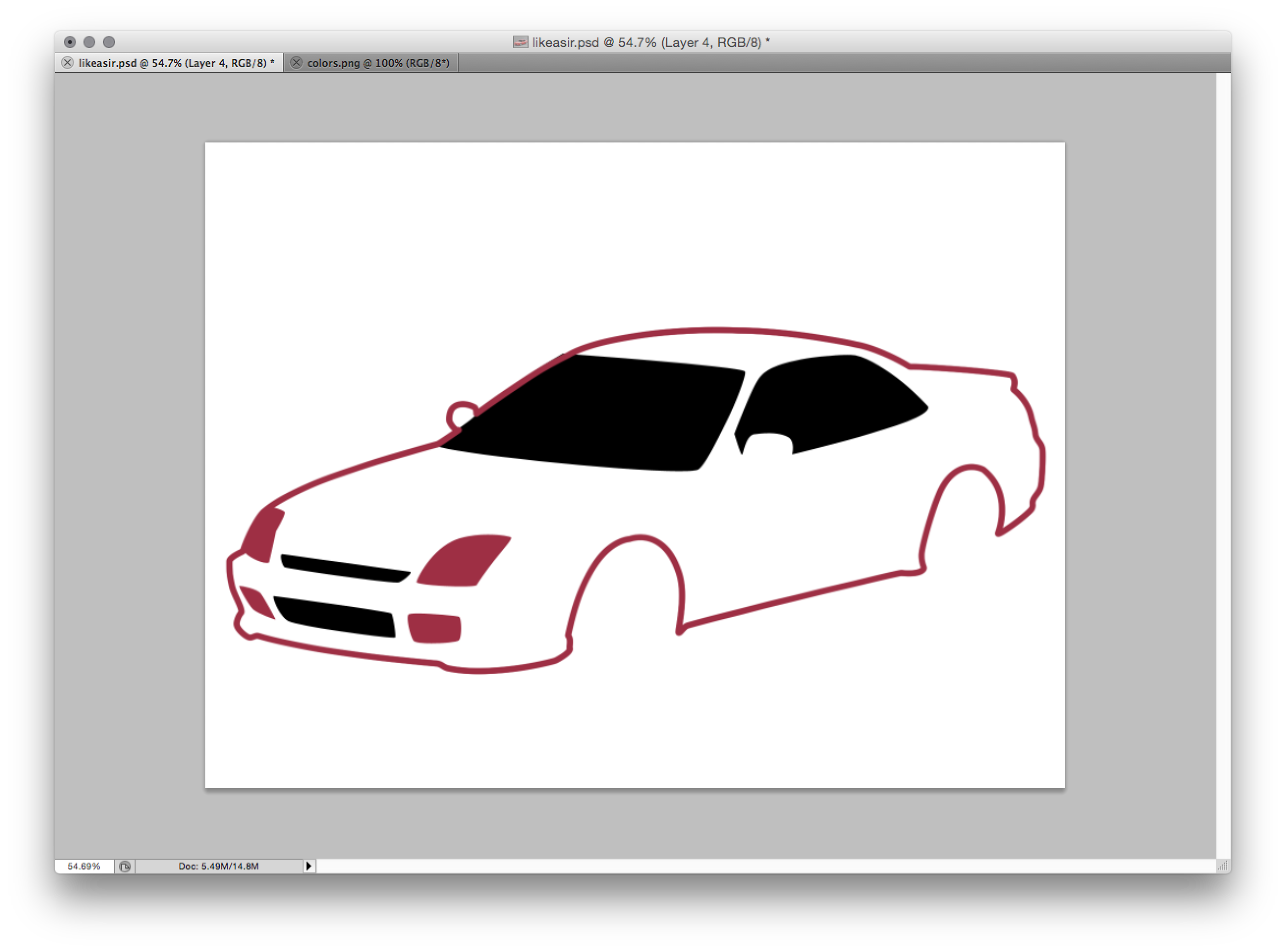The height and width of the screenshot is (952, 1286).
Task: Click the document proxy icon in title bar
Action: 521,42
